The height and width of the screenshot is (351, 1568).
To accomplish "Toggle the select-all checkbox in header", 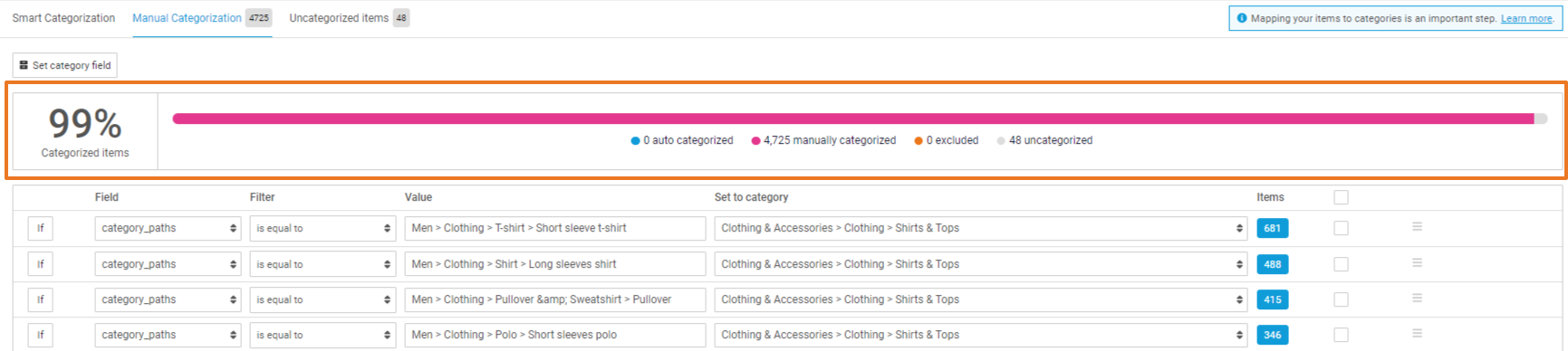I will (x=1341, y=197).
